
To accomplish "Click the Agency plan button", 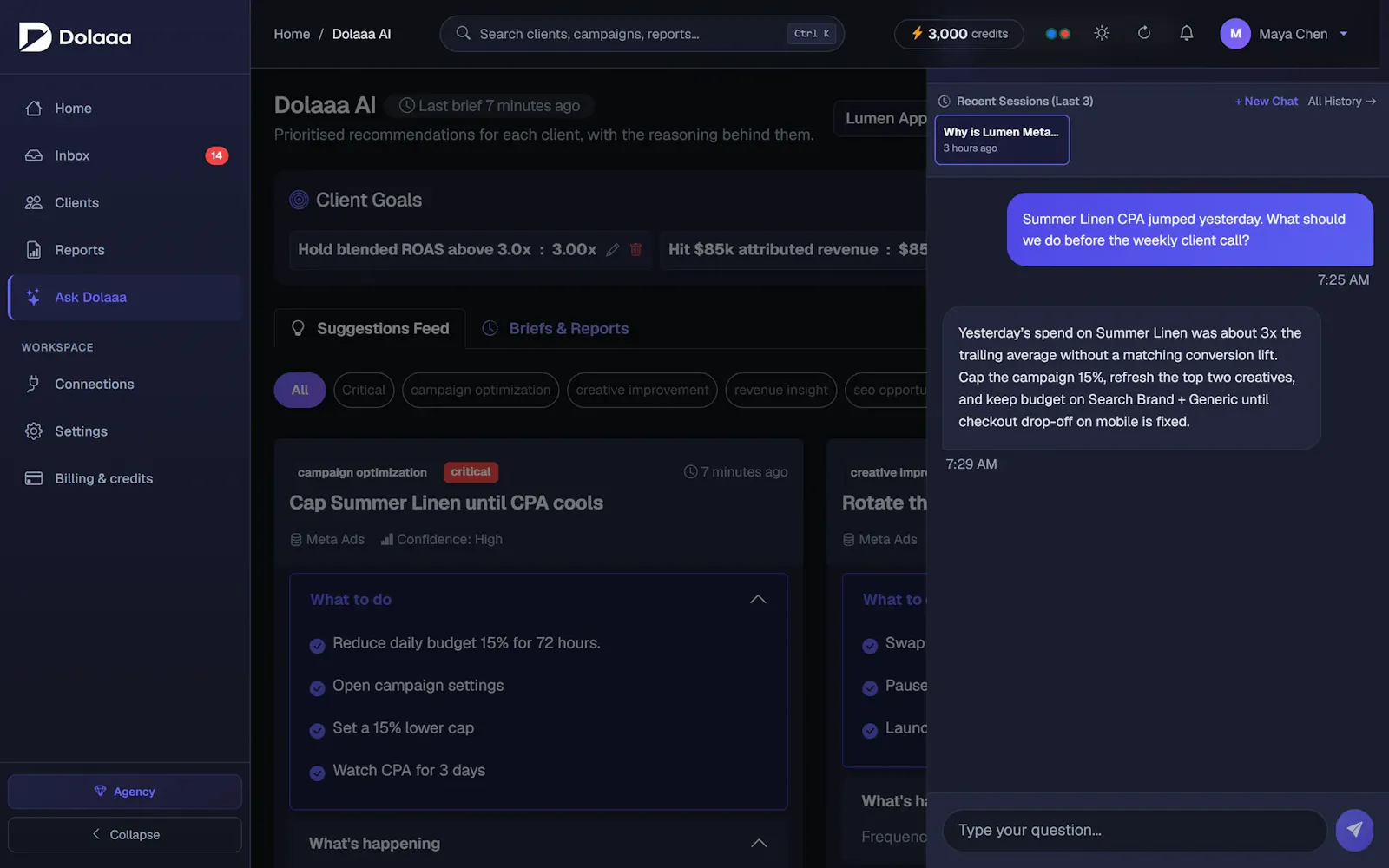I will [x=125, y=792].
